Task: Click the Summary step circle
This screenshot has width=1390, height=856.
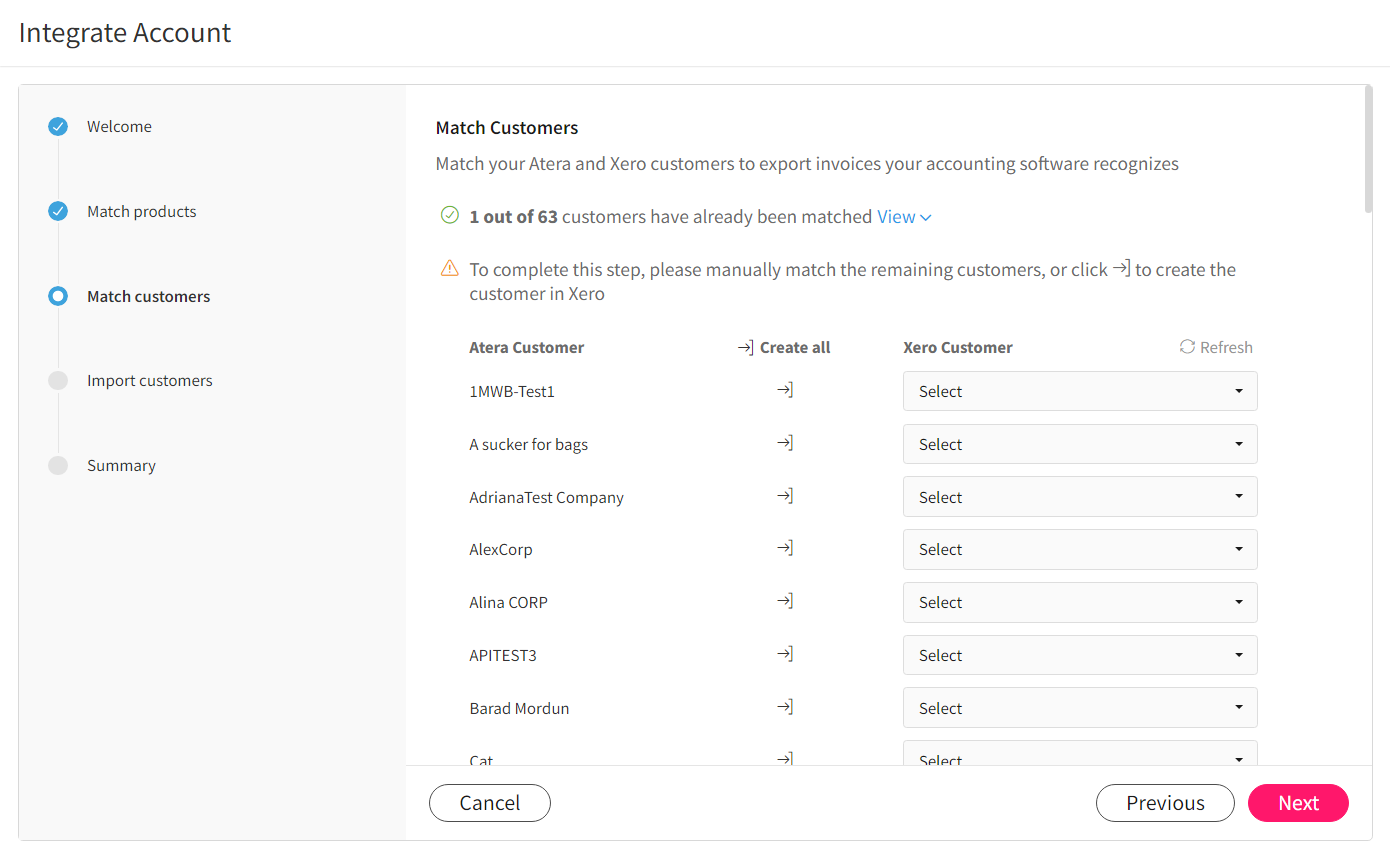Action: 58,466
